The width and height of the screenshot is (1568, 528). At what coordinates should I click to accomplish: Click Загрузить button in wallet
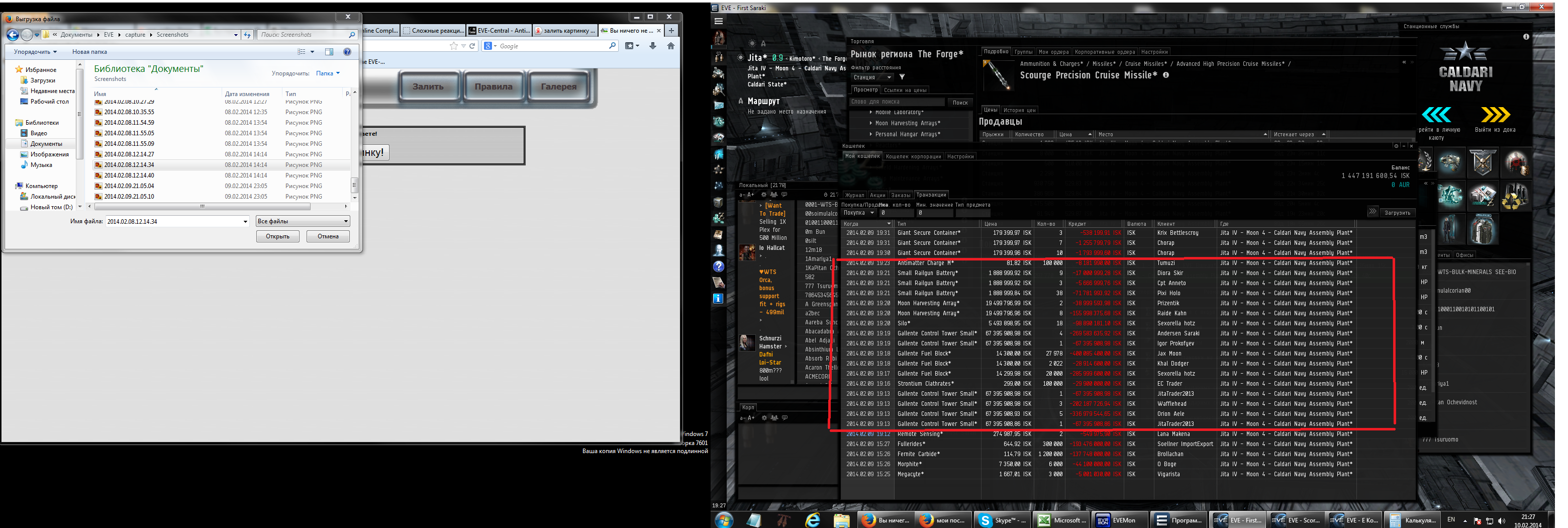(1397, 213)
